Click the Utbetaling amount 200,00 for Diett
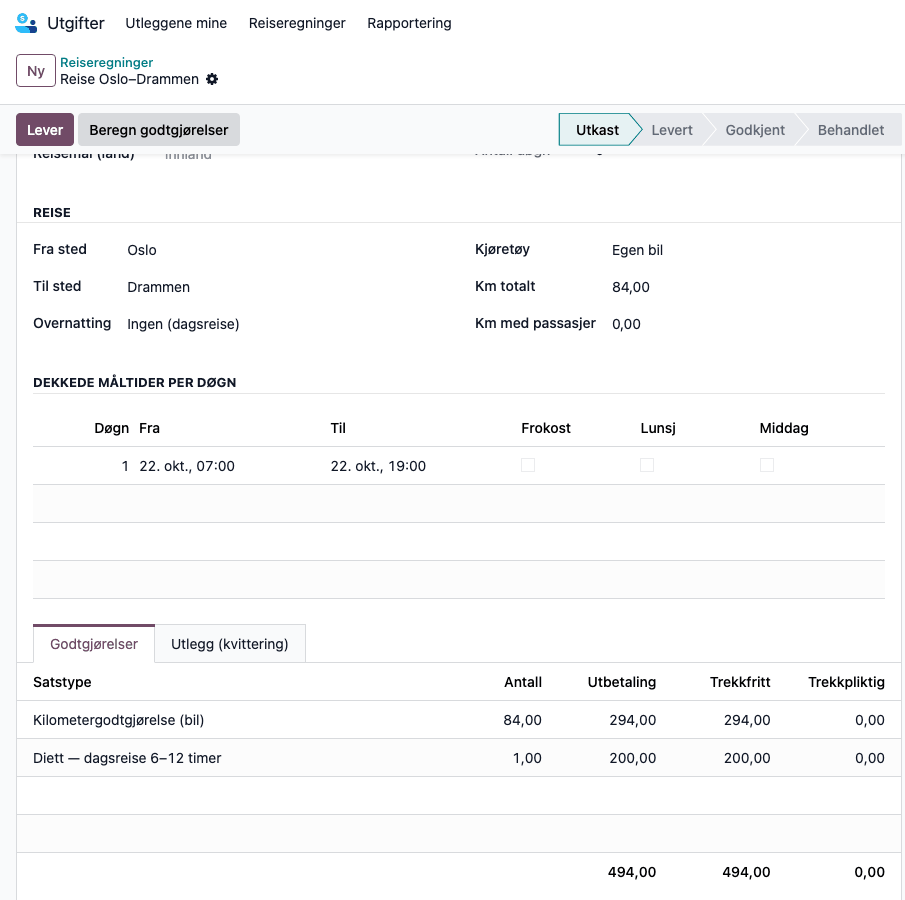 tap(633, 758)
